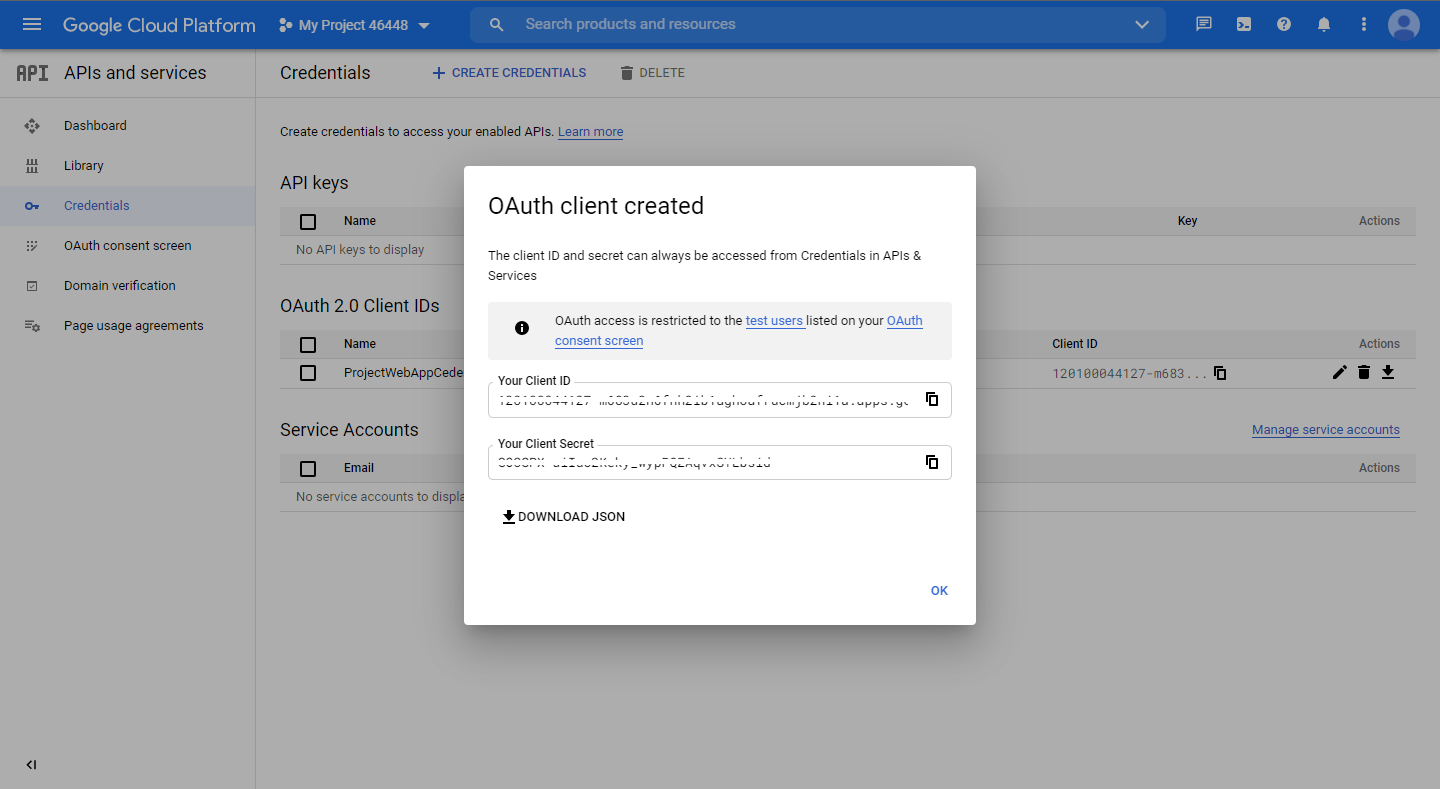Open the test users link in dialog
The height and width of the screenshot is (789, 1440).
pos(774,321)
